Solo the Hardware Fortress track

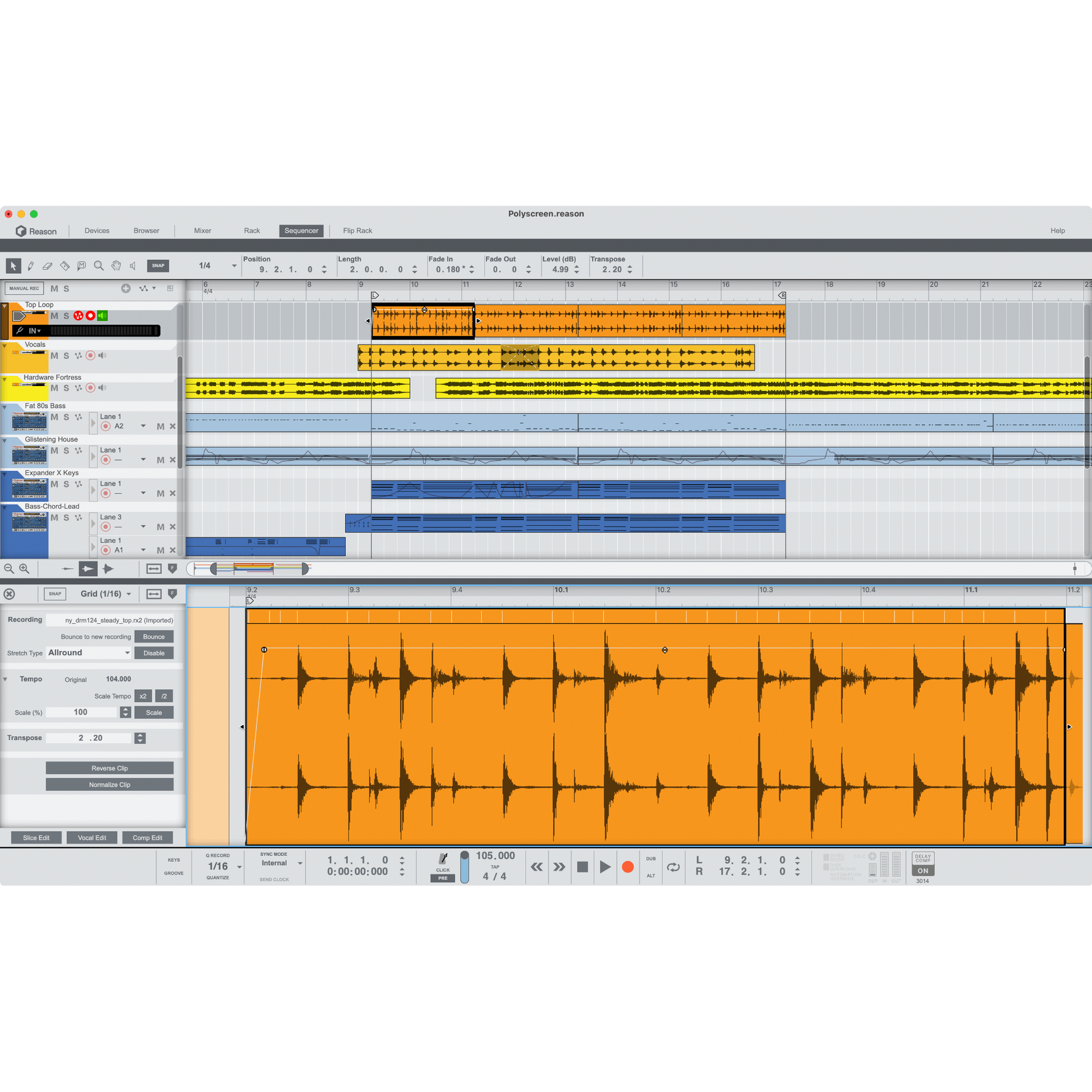pos(66,388)
